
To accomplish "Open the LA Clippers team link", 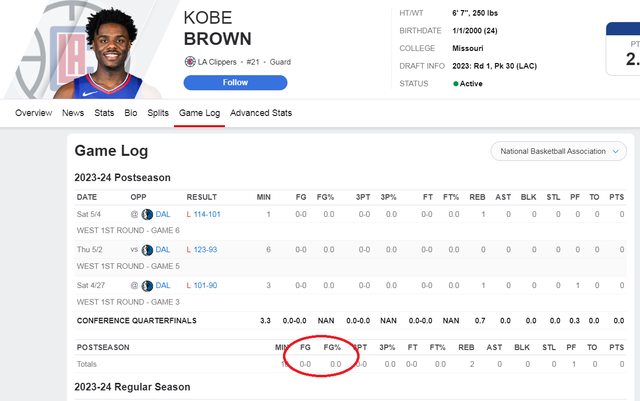I will [220, 62].
